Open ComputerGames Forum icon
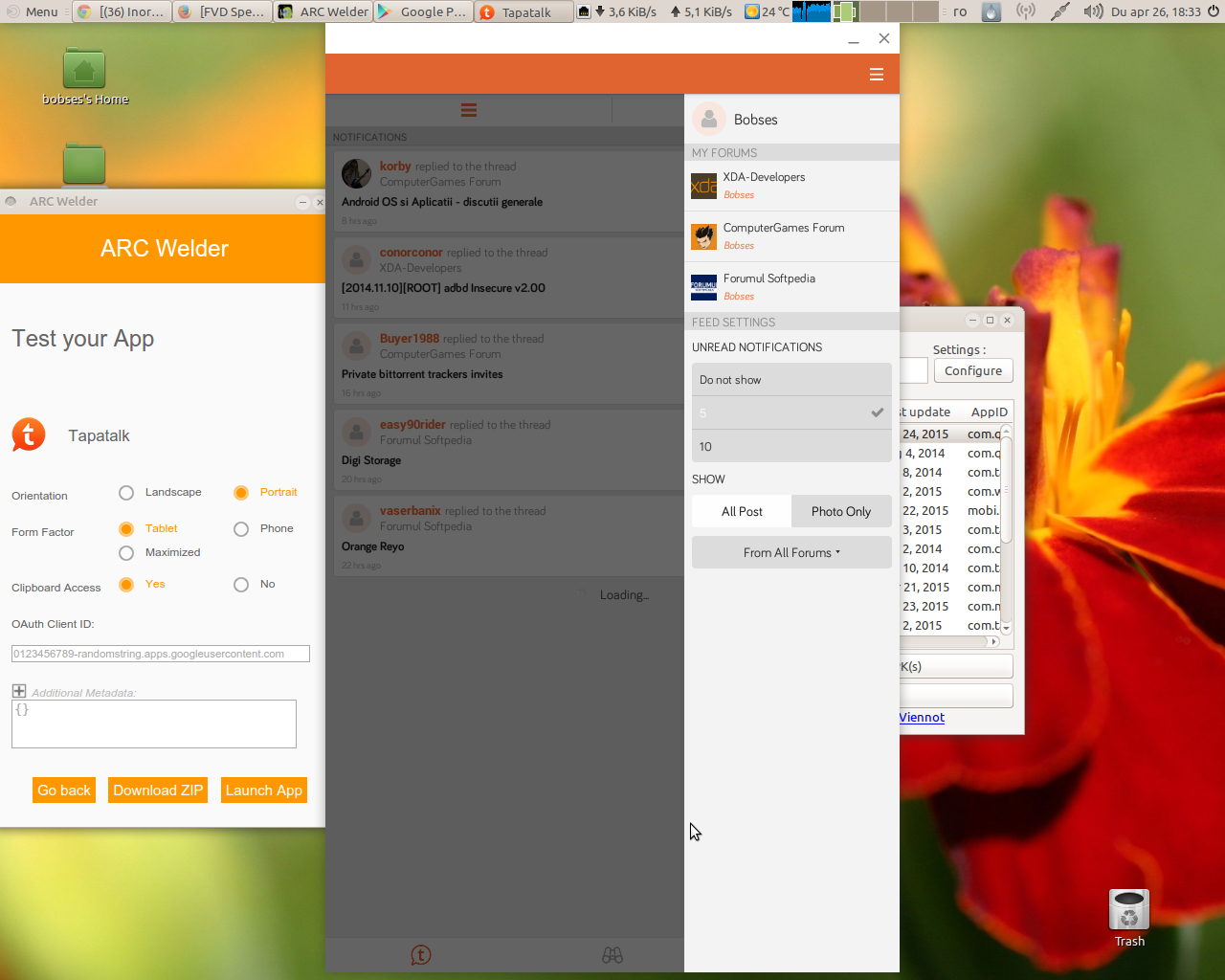 pyautogui.click(x=703, y=236)
